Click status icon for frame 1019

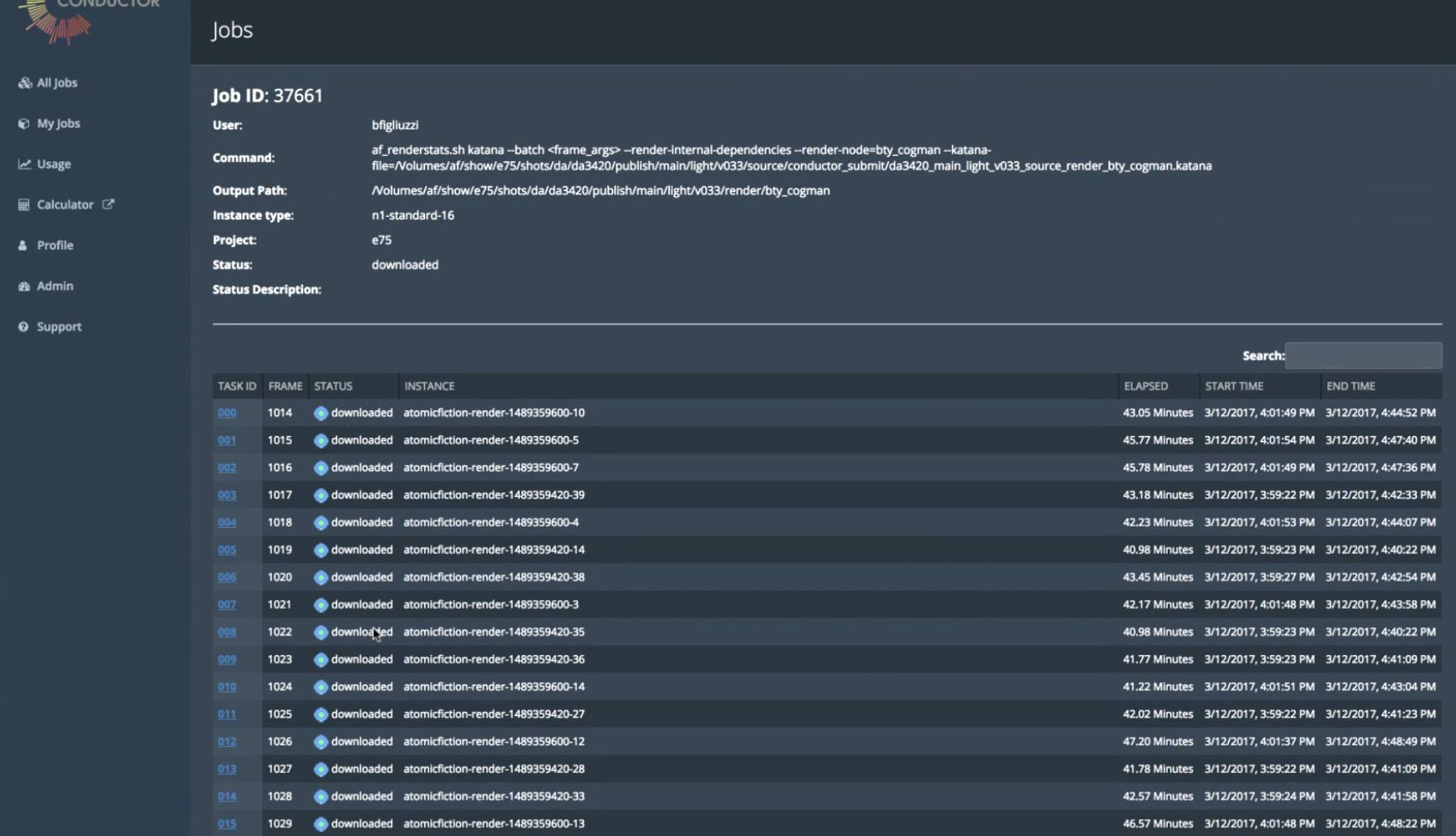coord(321,550)
